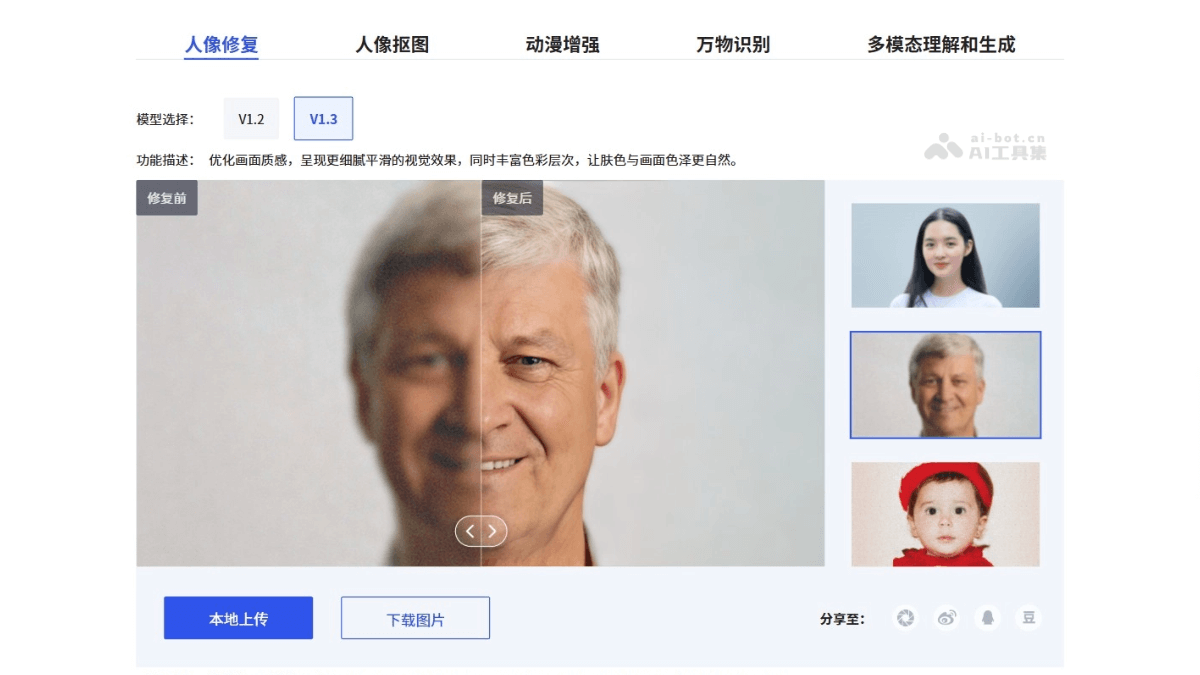This screenshot has height=675, width=1200.
Task: Select model version V1.2
Action: tap(251, 119)
